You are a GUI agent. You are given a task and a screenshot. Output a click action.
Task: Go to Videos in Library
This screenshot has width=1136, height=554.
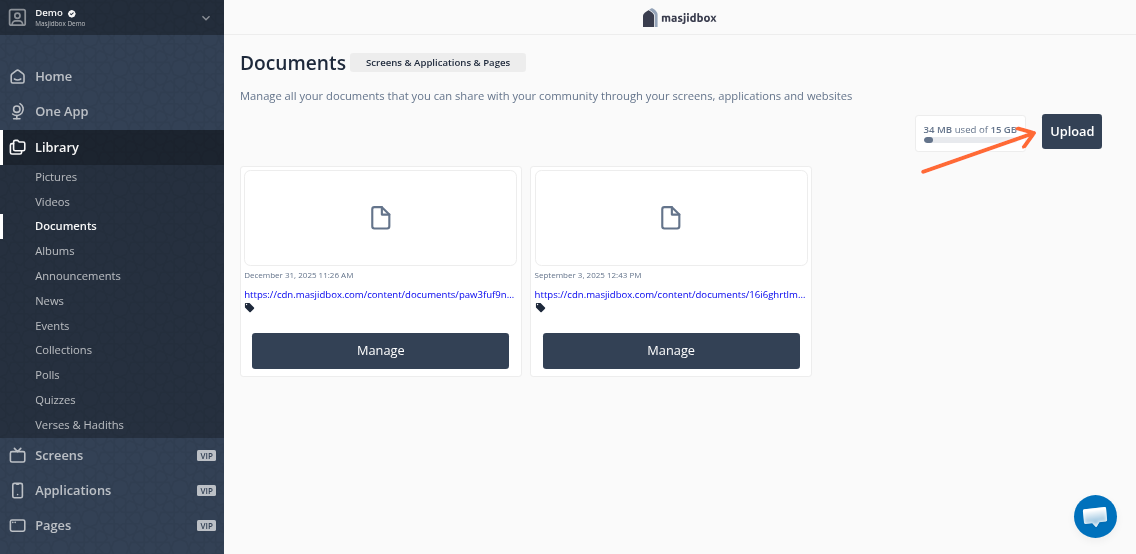point(52,201)
